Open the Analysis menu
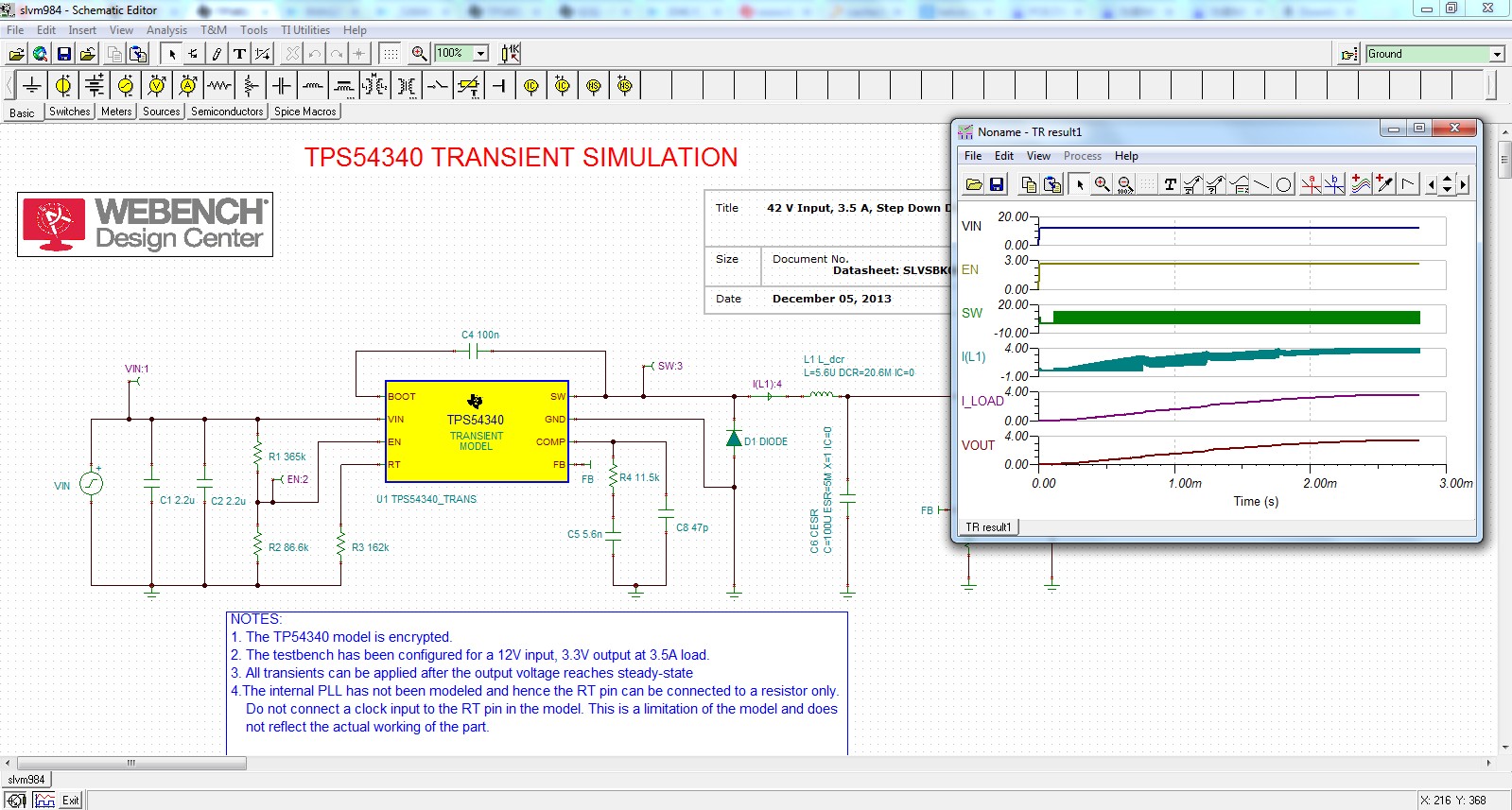 (x=166, y=30)
